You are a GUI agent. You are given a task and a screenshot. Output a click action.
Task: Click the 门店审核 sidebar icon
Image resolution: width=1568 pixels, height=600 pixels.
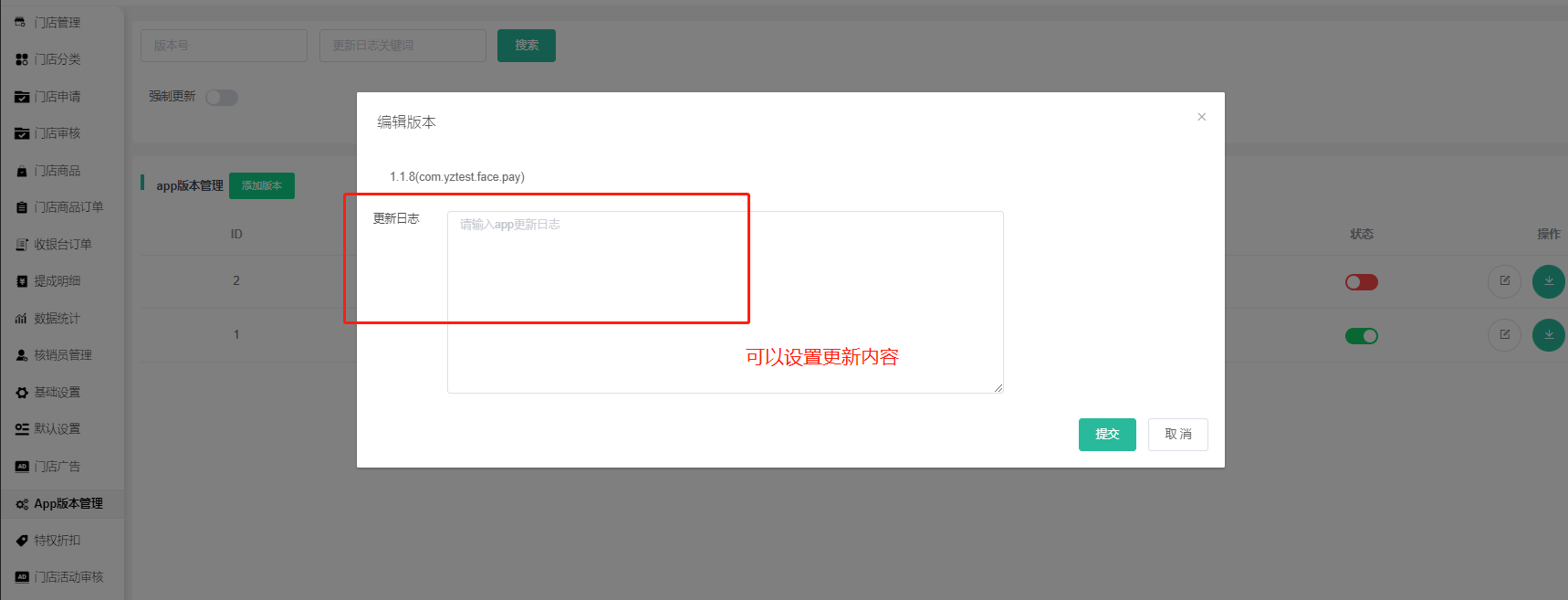pyautogui.click(x=21, y=133)
